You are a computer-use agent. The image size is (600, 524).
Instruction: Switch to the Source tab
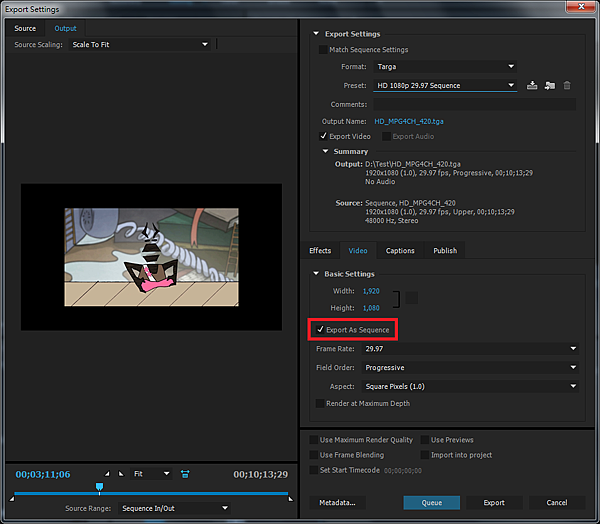pos(25,28)
